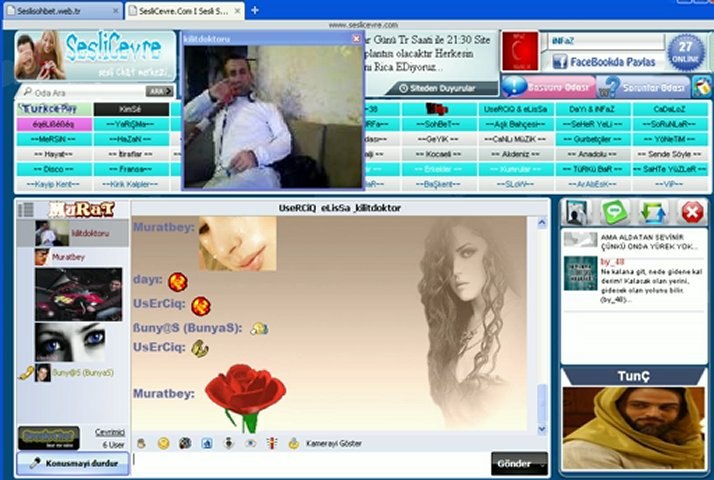The width and height of the screenshot is (714, 480).
Task: Click the chat scrollbar down arrow
Action: (542, 429)
